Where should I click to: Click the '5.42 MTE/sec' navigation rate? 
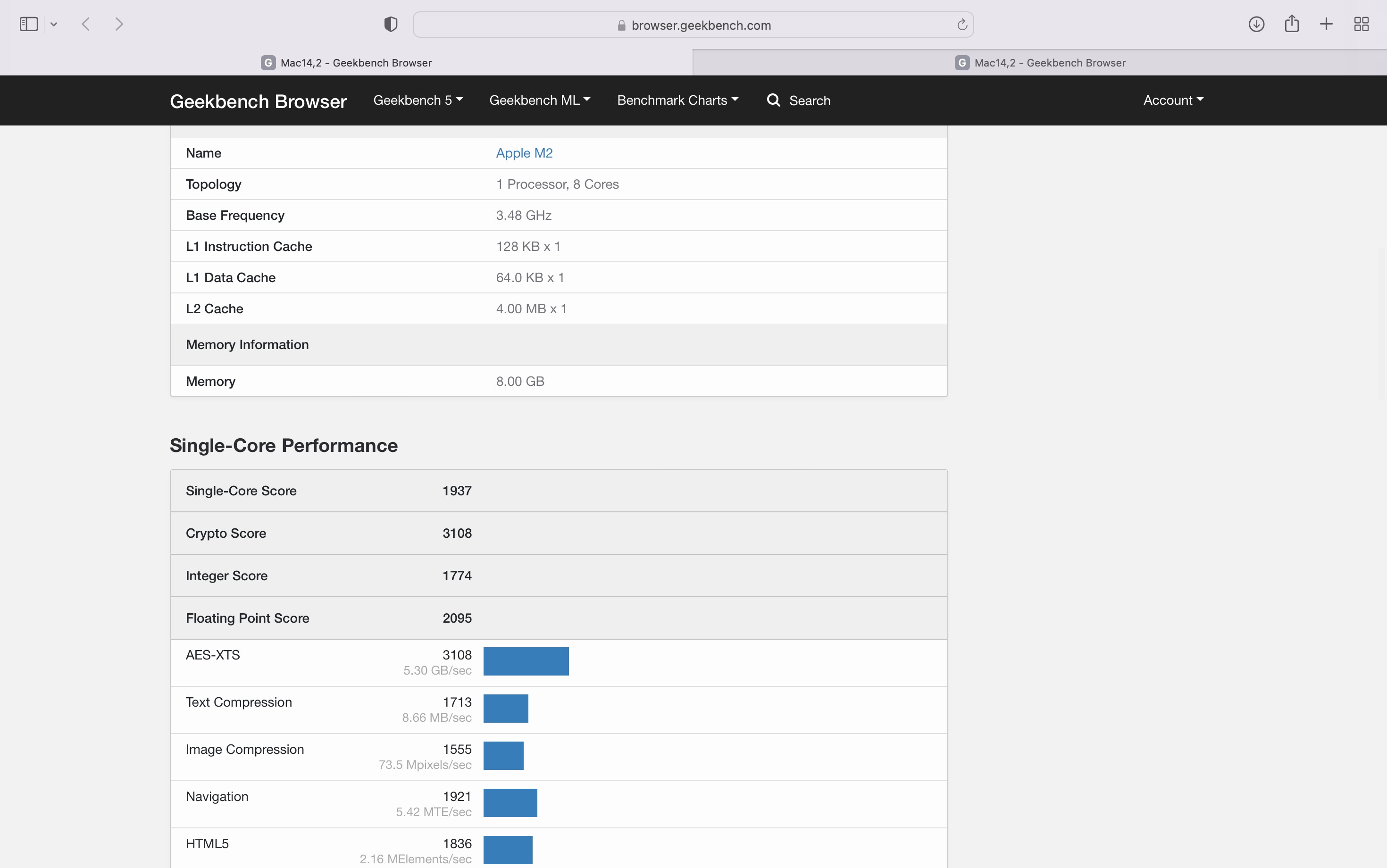pyautogui.click(x=434, y=812)
